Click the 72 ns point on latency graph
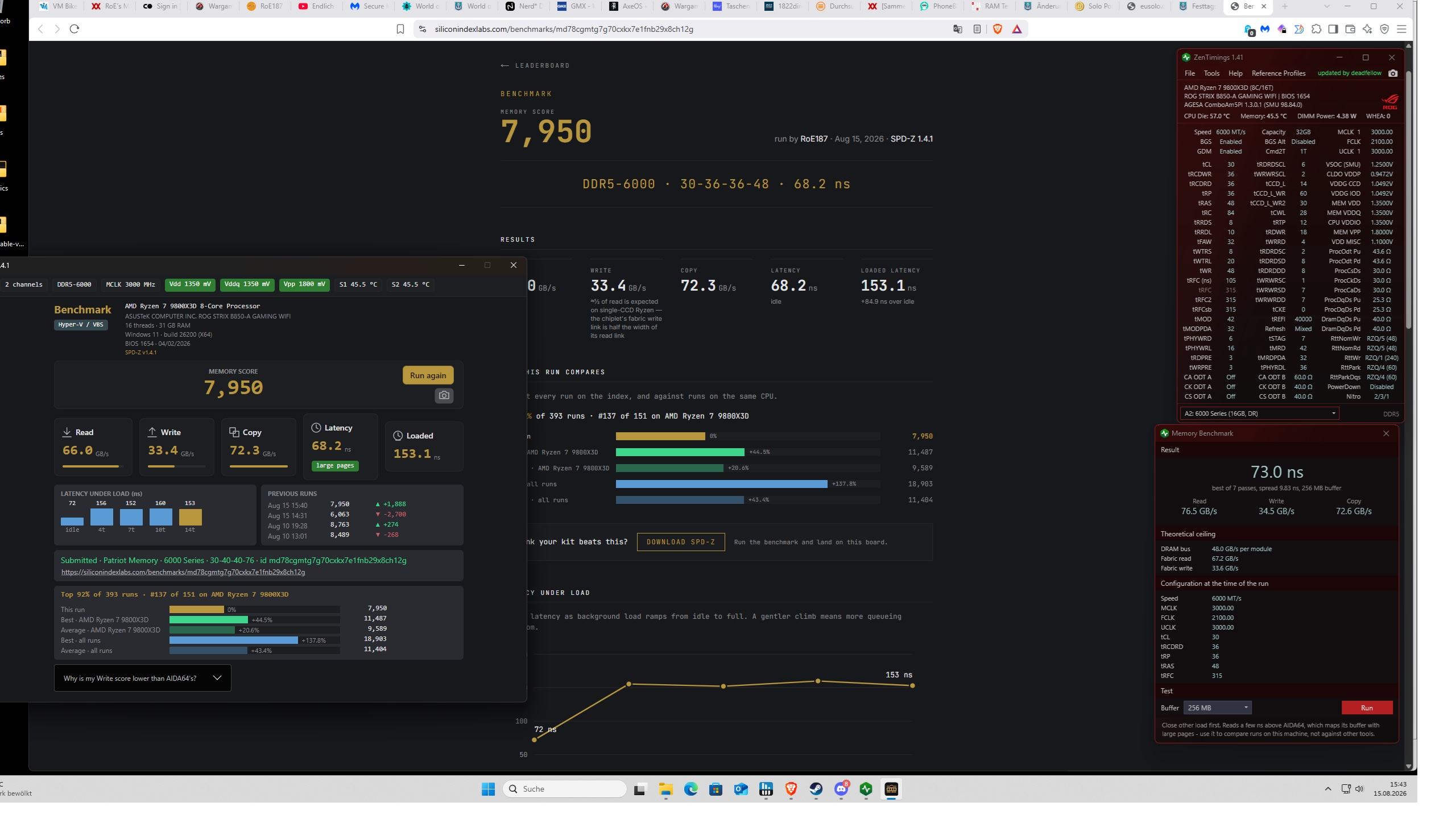The image size is (1456, 819). tap(534, 739)
